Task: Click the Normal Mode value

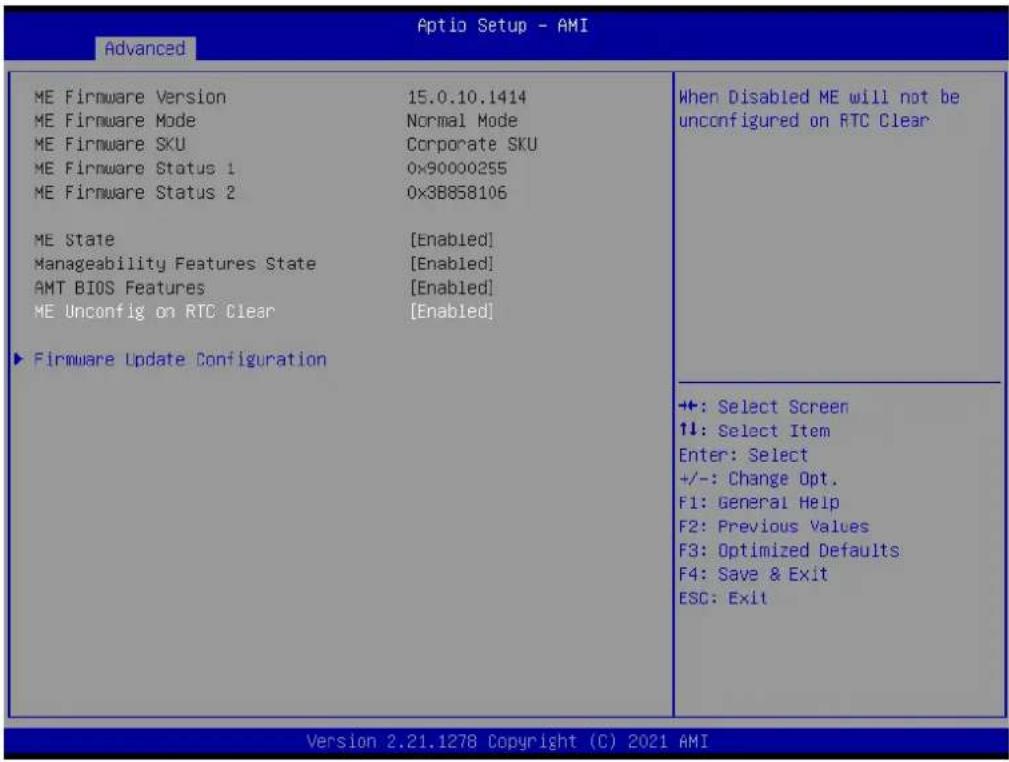Action: point(462,121)
